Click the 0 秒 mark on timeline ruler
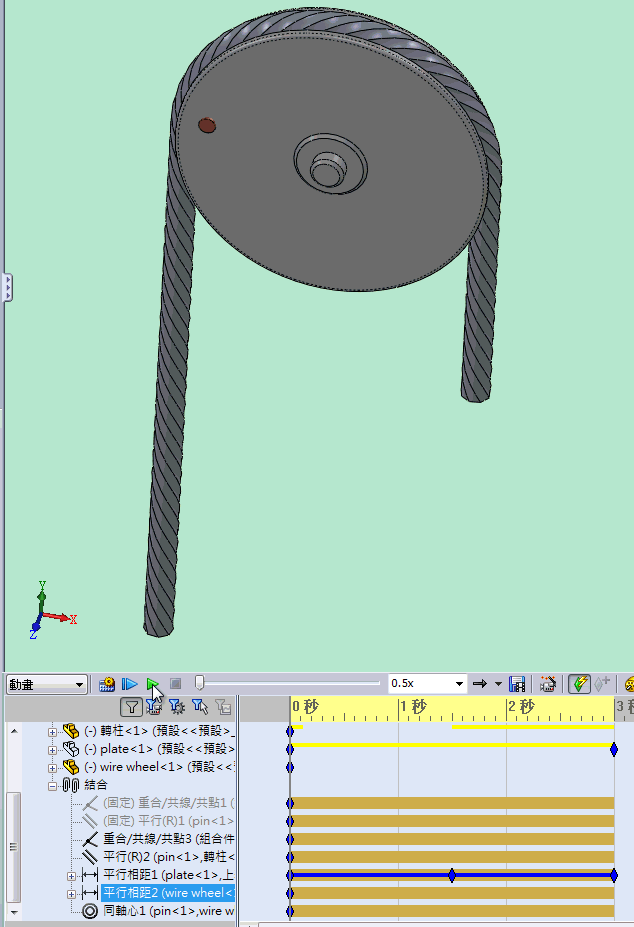 [x=305, y=706]
